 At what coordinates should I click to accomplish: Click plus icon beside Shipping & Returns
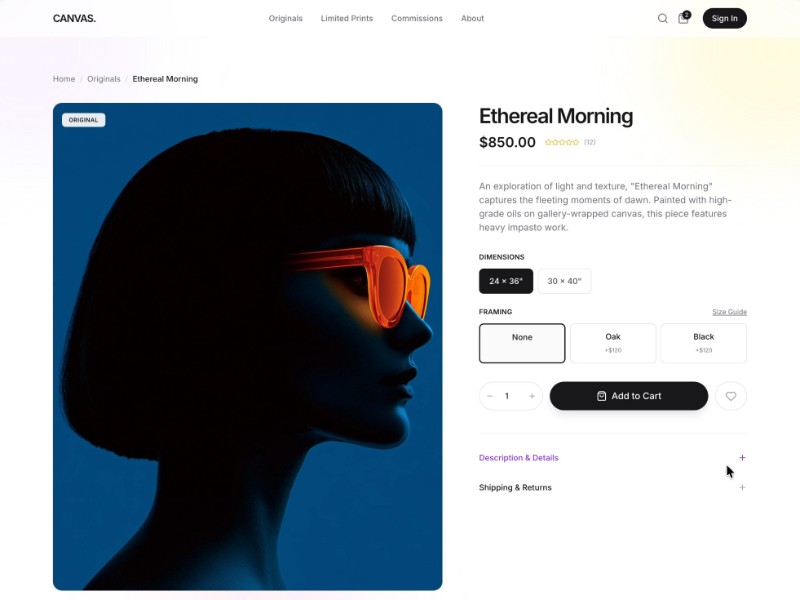point(742,487)
